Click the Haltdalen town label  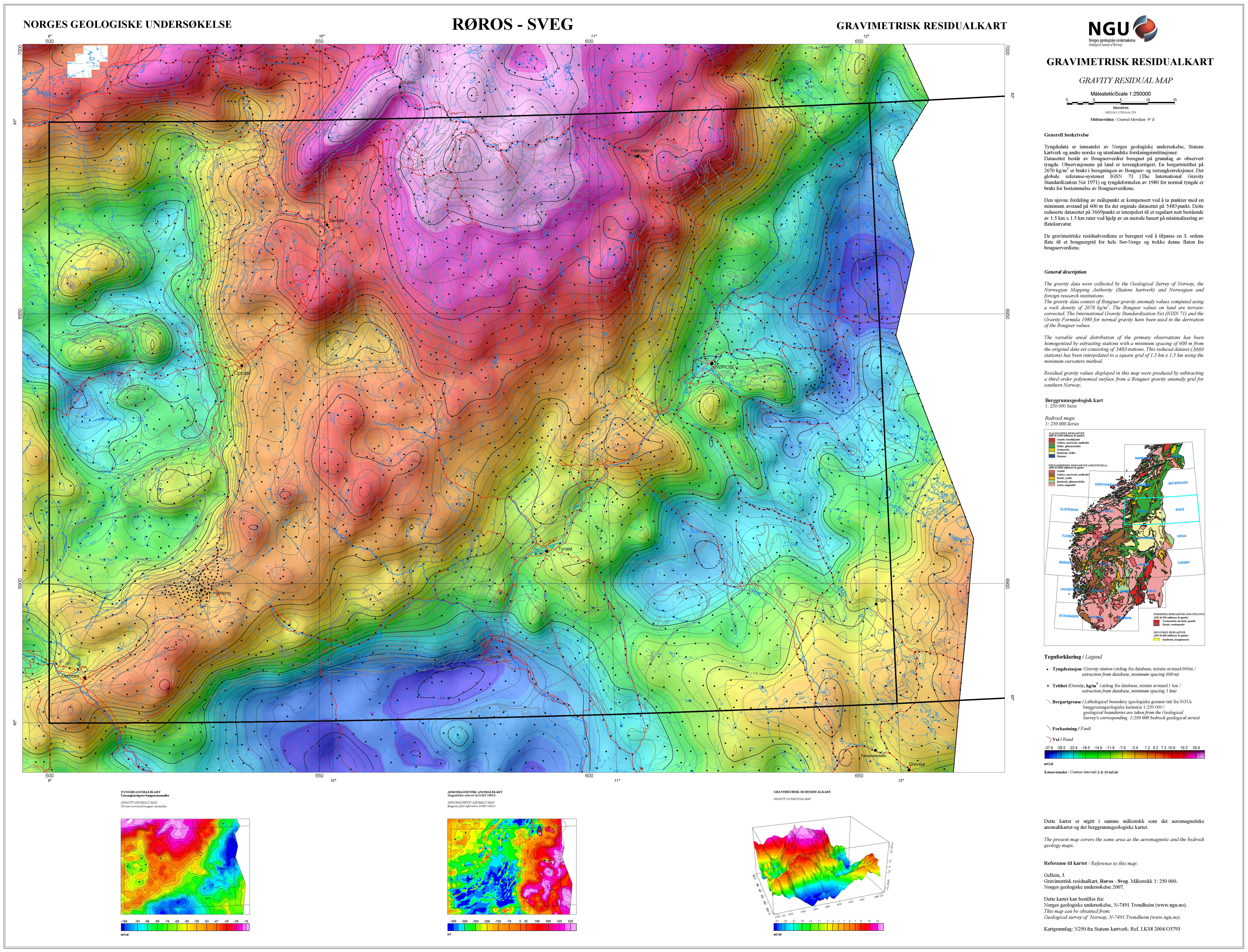coord(641,151)
